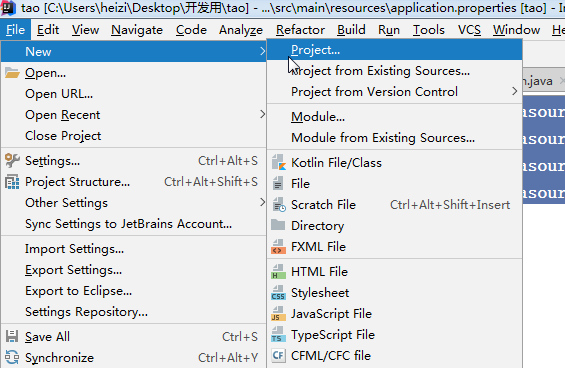Click the Stylesheet CSS icon
This screenshot has height=368, width=565.
tap(279, 293)
